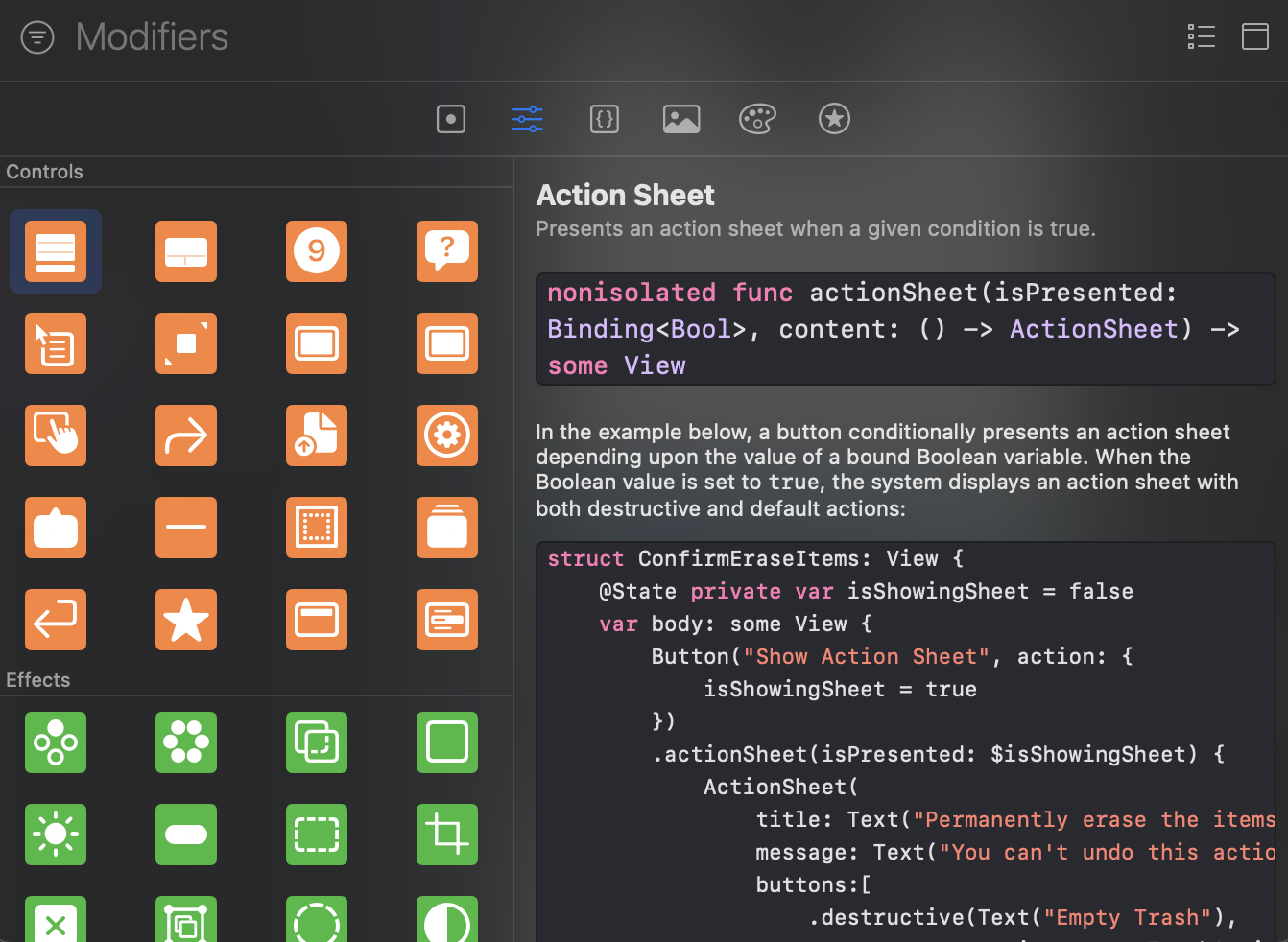
Task: Select the green rounded square outline effect
Action: coord(447,742)
